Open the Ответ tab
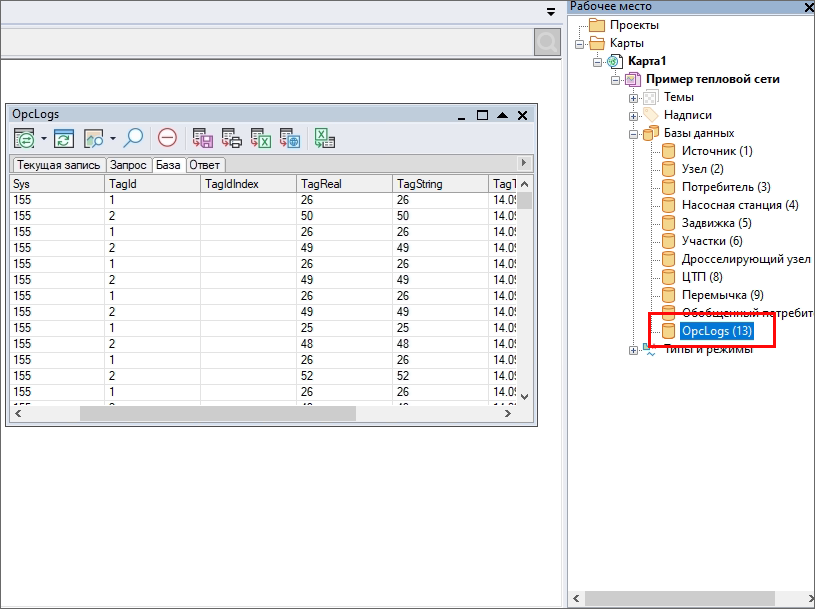The image size is (815, 609). tap(205, 164)
